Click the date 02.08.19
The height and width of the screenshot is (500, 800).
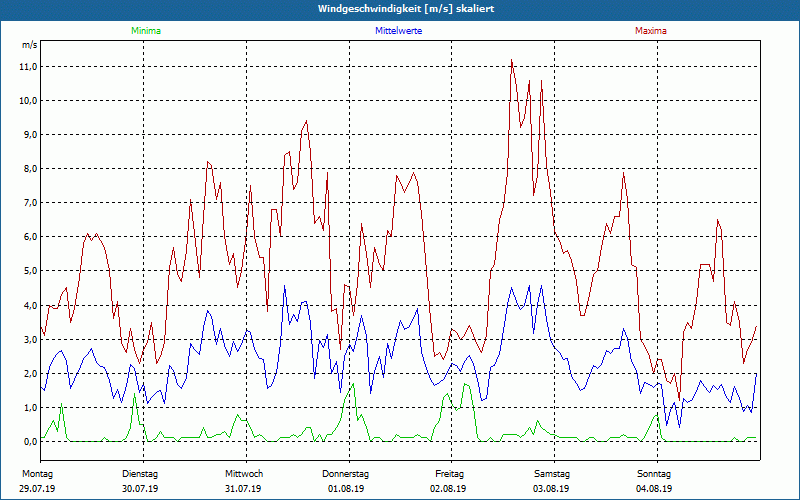point(448,489)
